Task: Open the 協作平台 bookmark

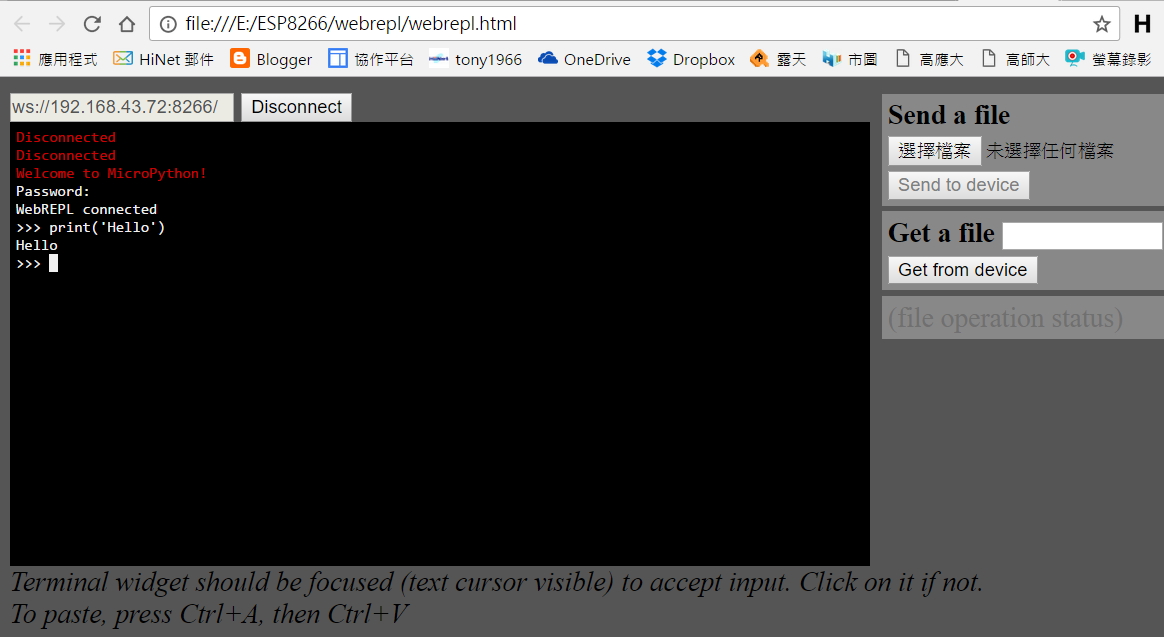Action: coord(373,59)
